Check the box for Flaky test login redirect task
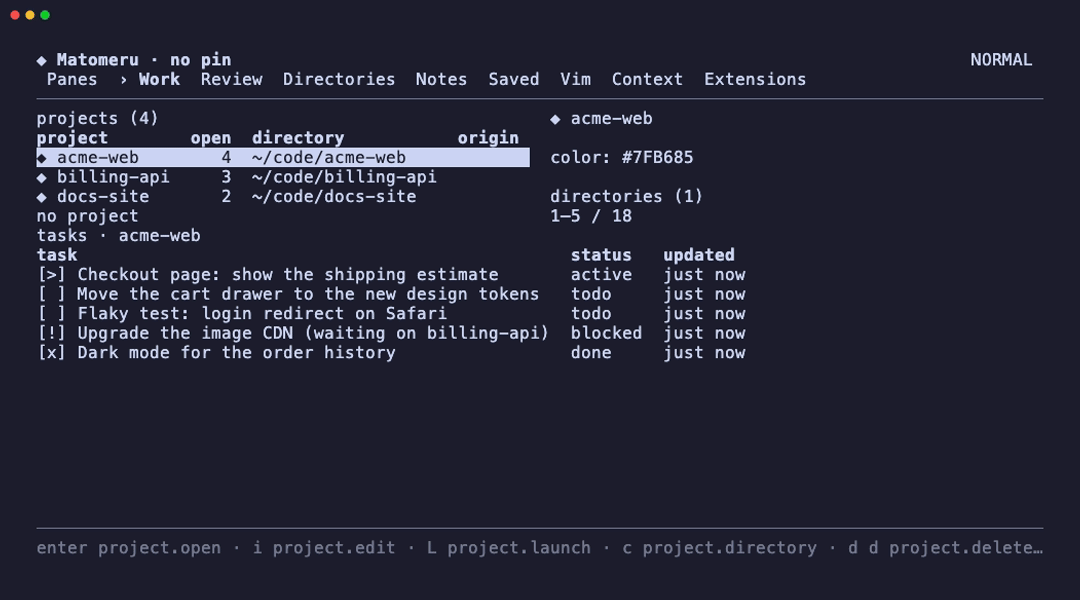 point(52,313)
